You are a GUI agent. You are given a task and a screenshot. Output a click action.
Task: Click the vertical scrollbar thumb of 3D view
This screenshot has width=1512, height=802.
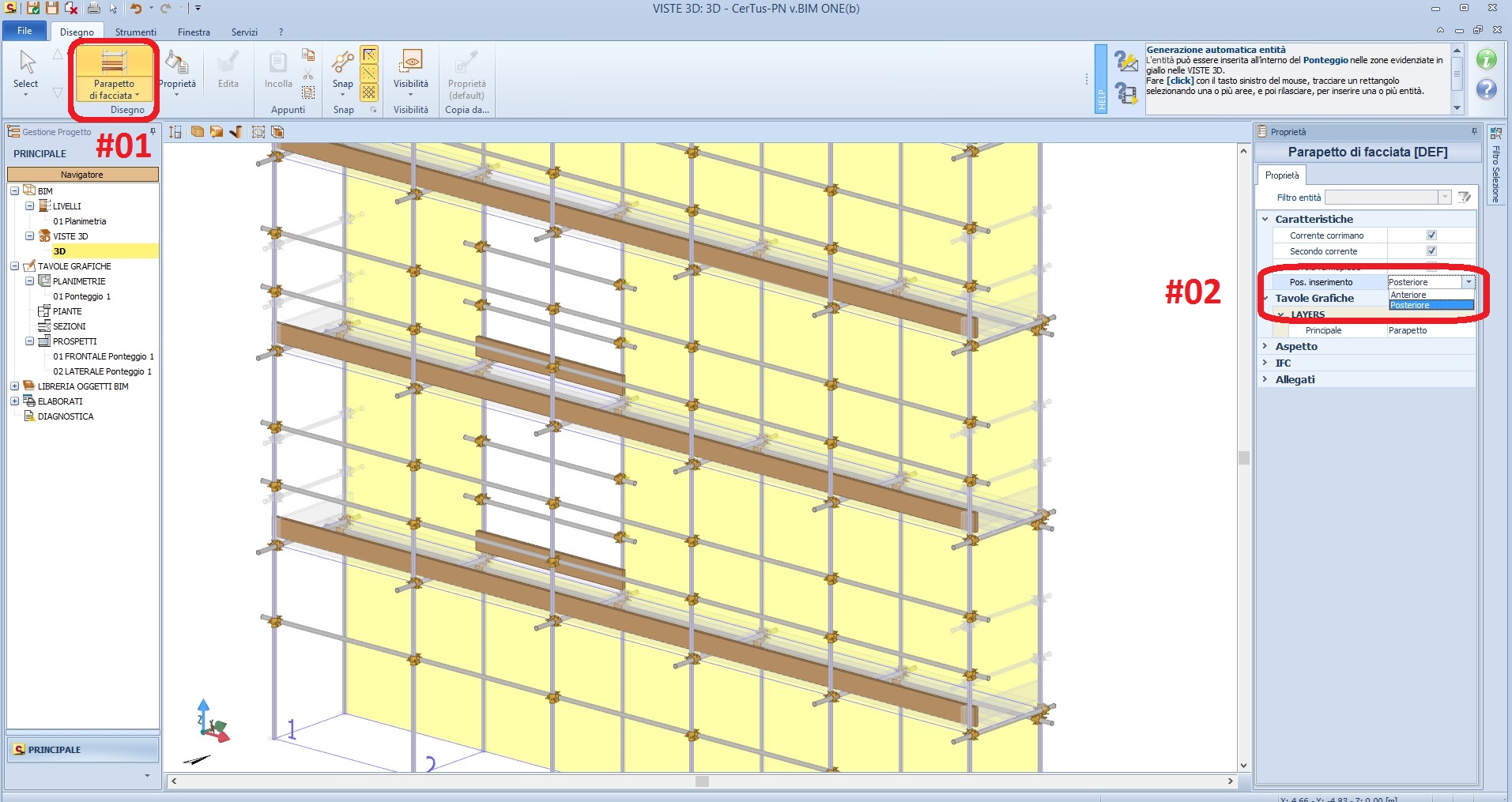point(1243,457)
